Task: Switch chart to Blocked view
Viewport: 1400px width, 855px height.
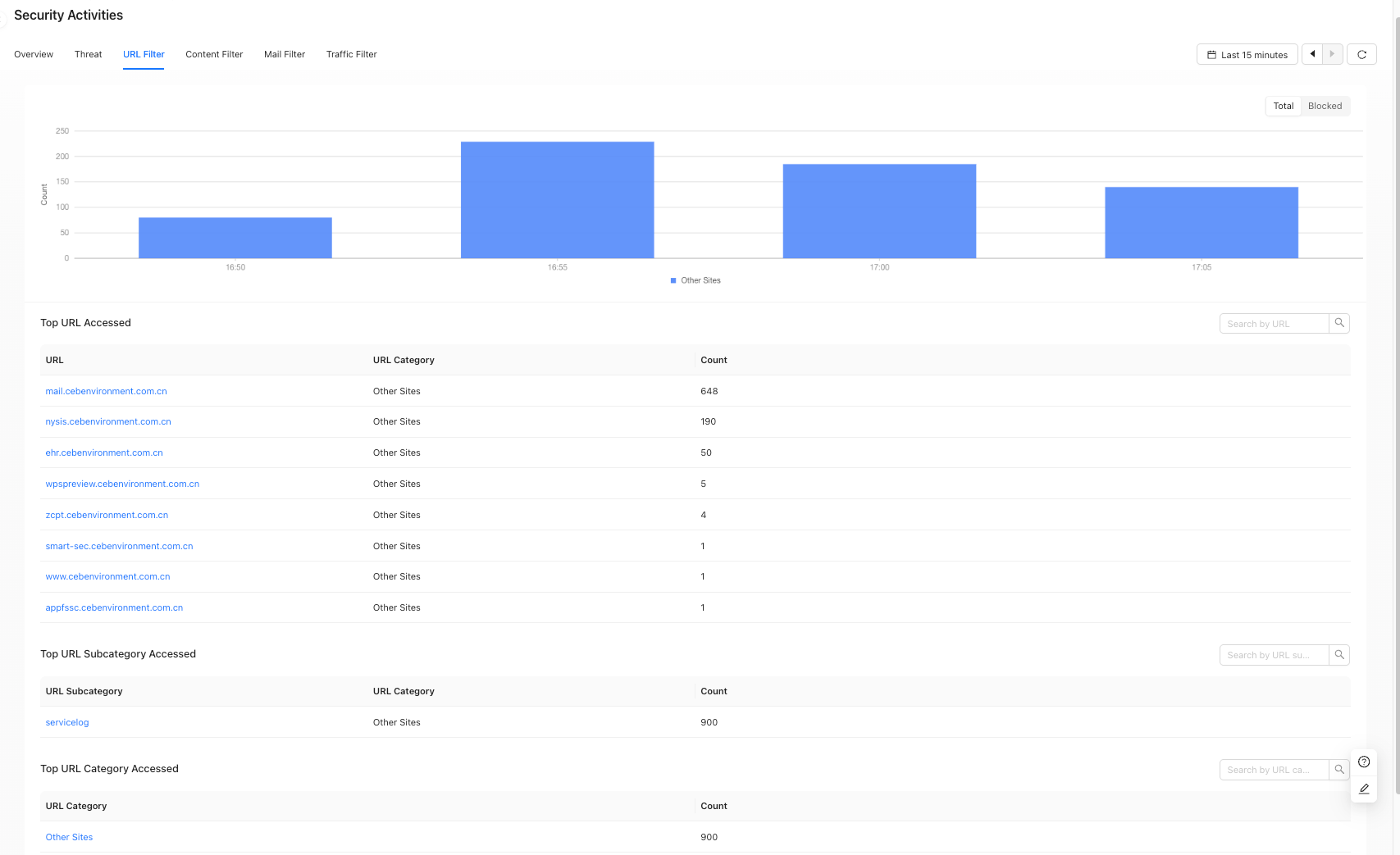Action: (x=1325, y=106)
